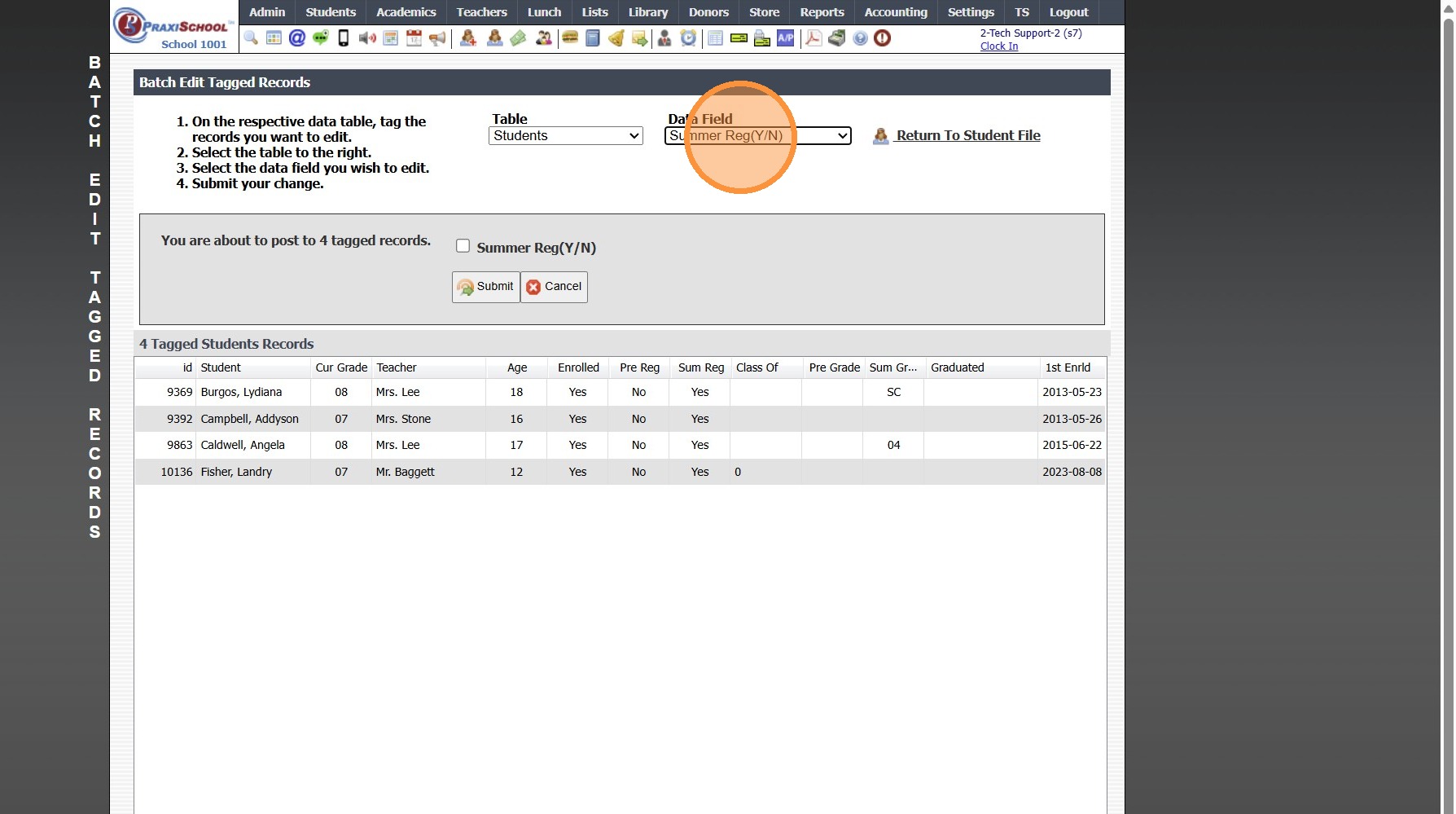1456x814 pixels.
Task: Open the Data Field dropdown
Action: pos(758,136)
